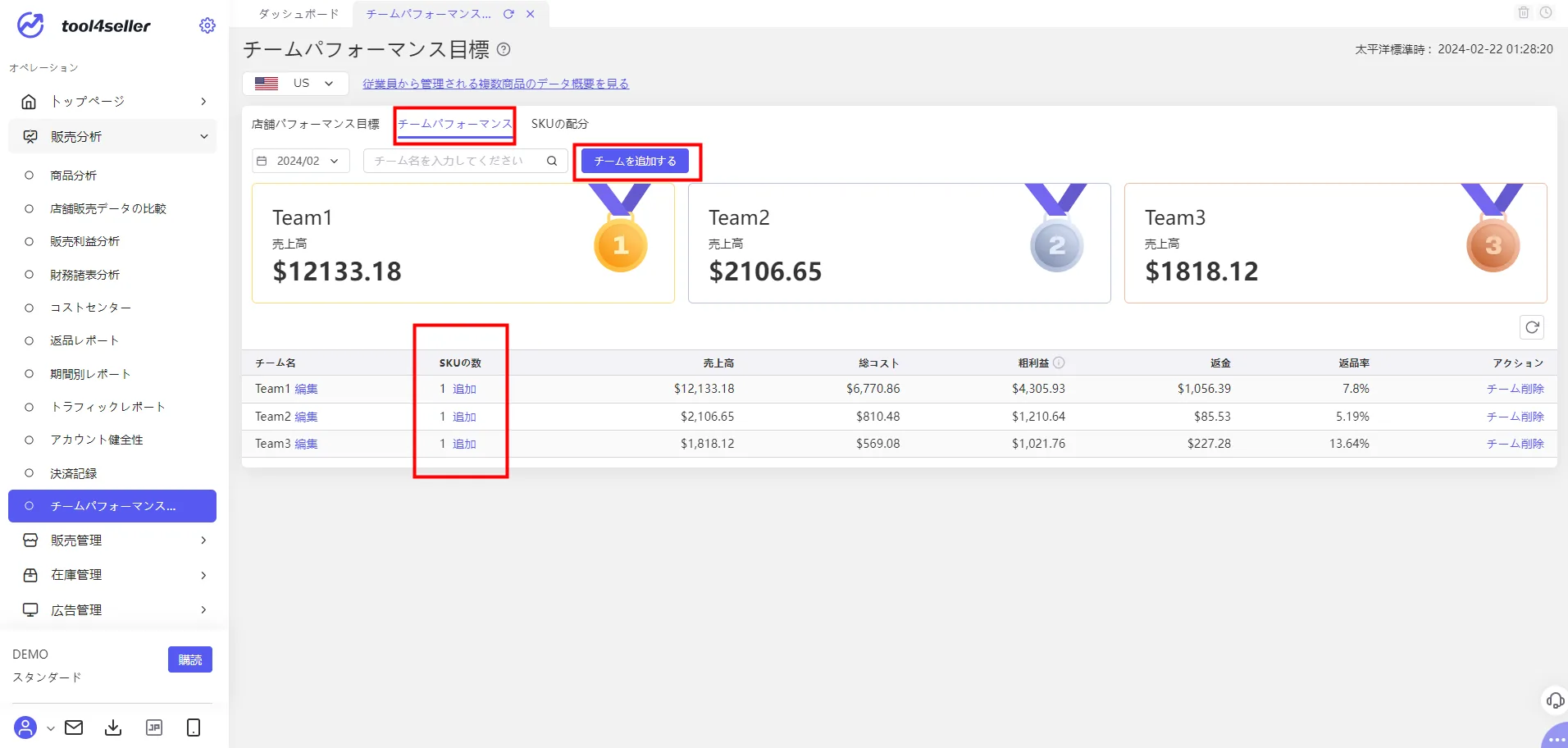Click 追加 in the Team1 SKU column
Screen dimensions: 1568x748
click(x=464, y=389)
